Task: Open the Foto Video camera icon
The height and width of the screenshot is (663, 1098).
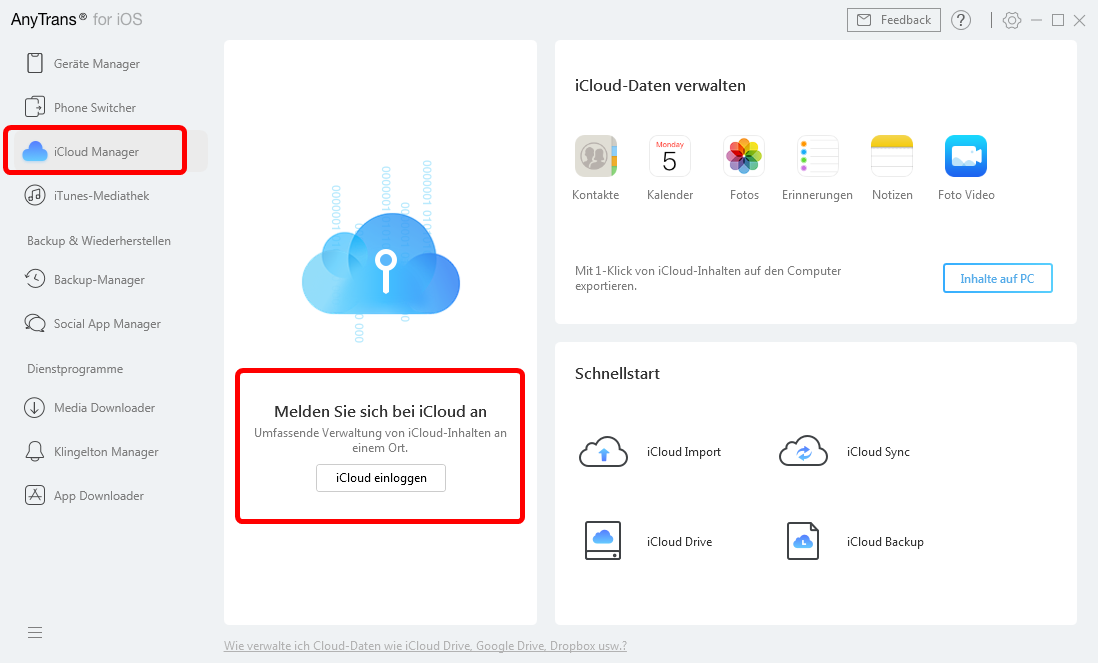Action: [x=966, y=156]
